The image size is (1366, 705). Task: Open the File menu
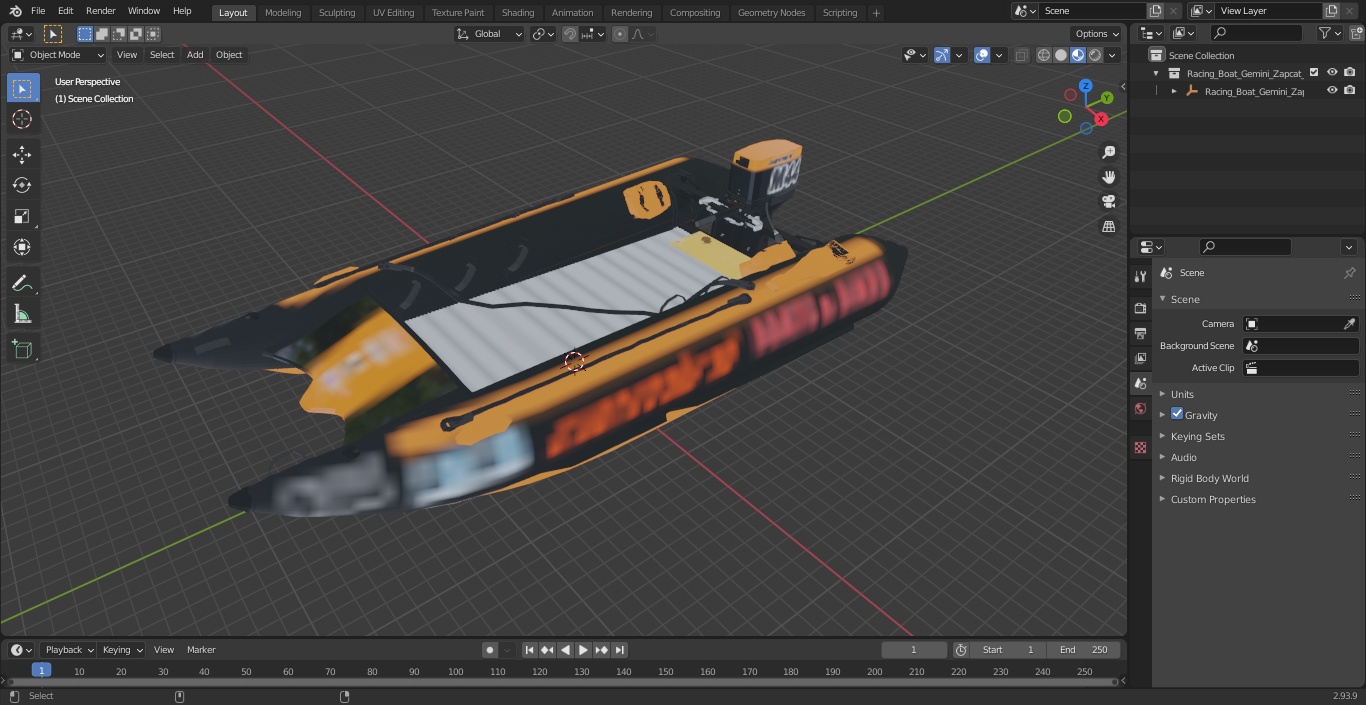[x=38, y=11]
